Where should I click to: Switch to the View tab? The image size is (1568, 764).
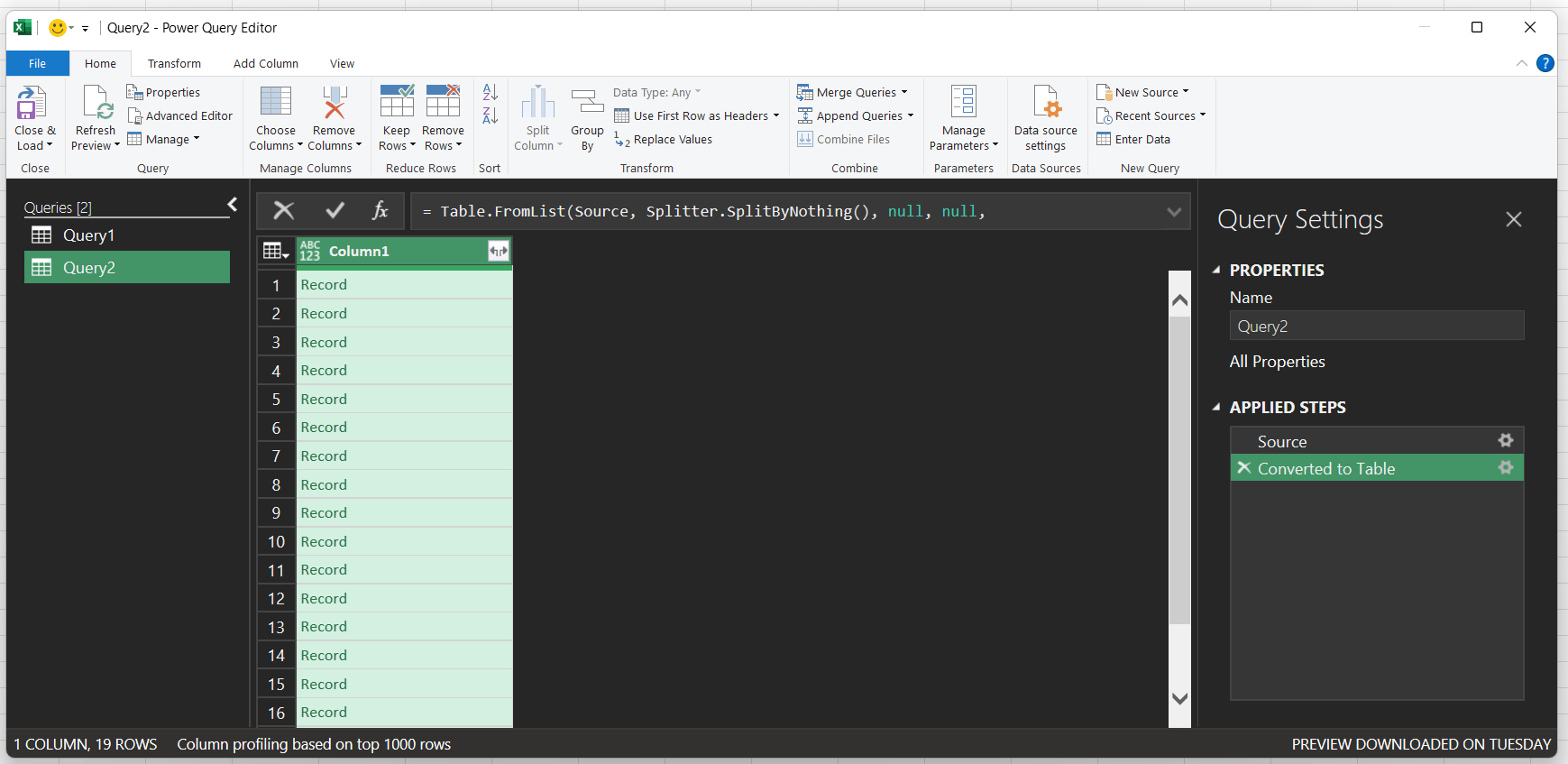pos(342,63)
